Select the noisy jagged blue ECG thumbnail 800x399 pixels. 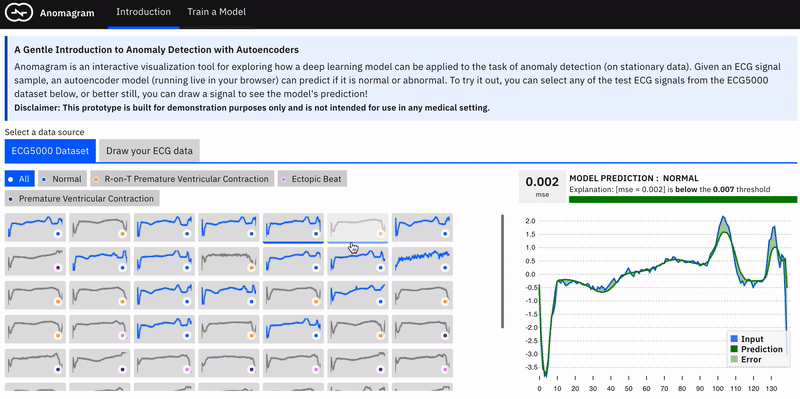click(x=422, y=261)
